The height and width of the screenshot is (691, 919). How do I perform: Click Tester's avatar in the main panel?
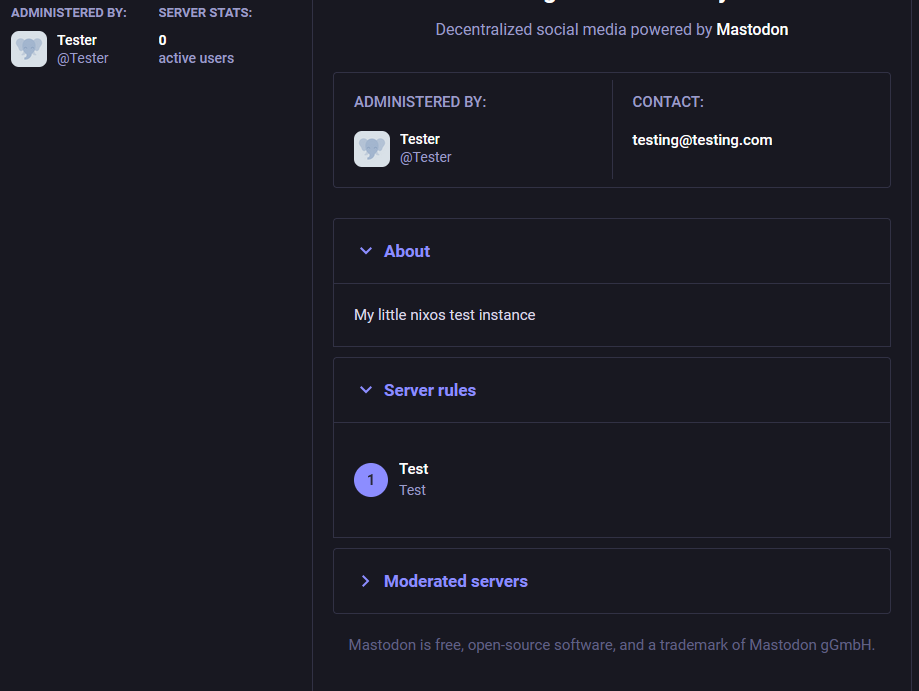coord(372,149)
